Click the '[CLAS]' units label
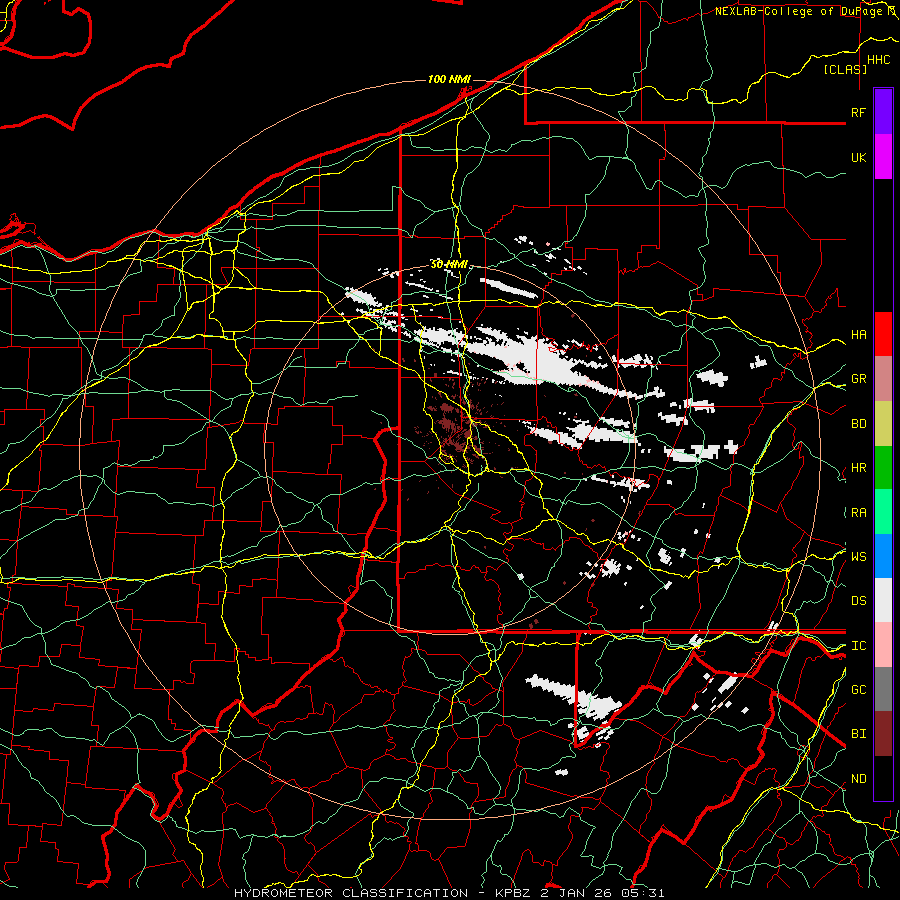This screenshot has height=900, width=900. point(845,69)
